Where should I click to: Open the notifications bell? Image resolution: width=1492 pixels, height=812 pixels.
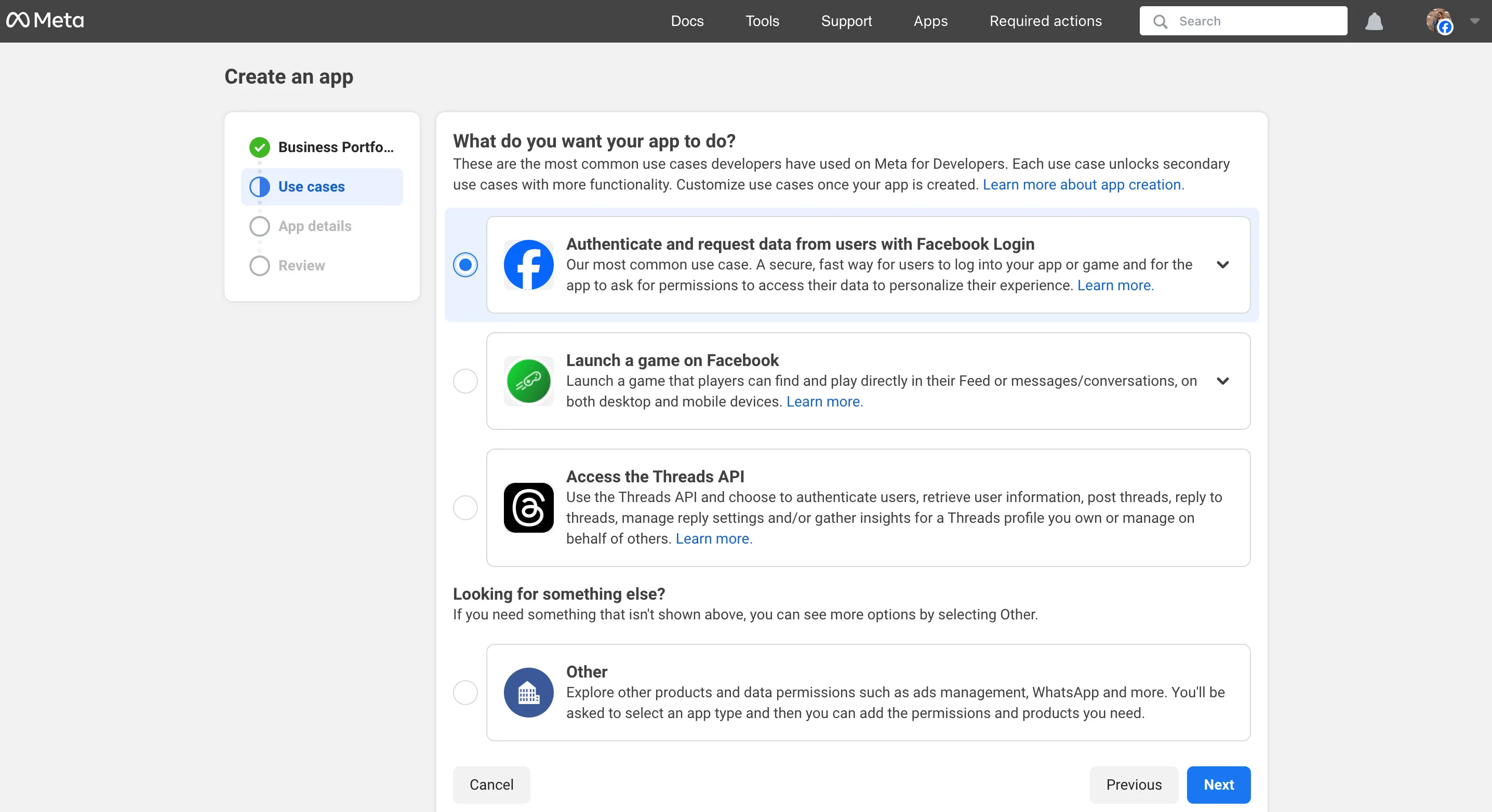[1374, 21]
